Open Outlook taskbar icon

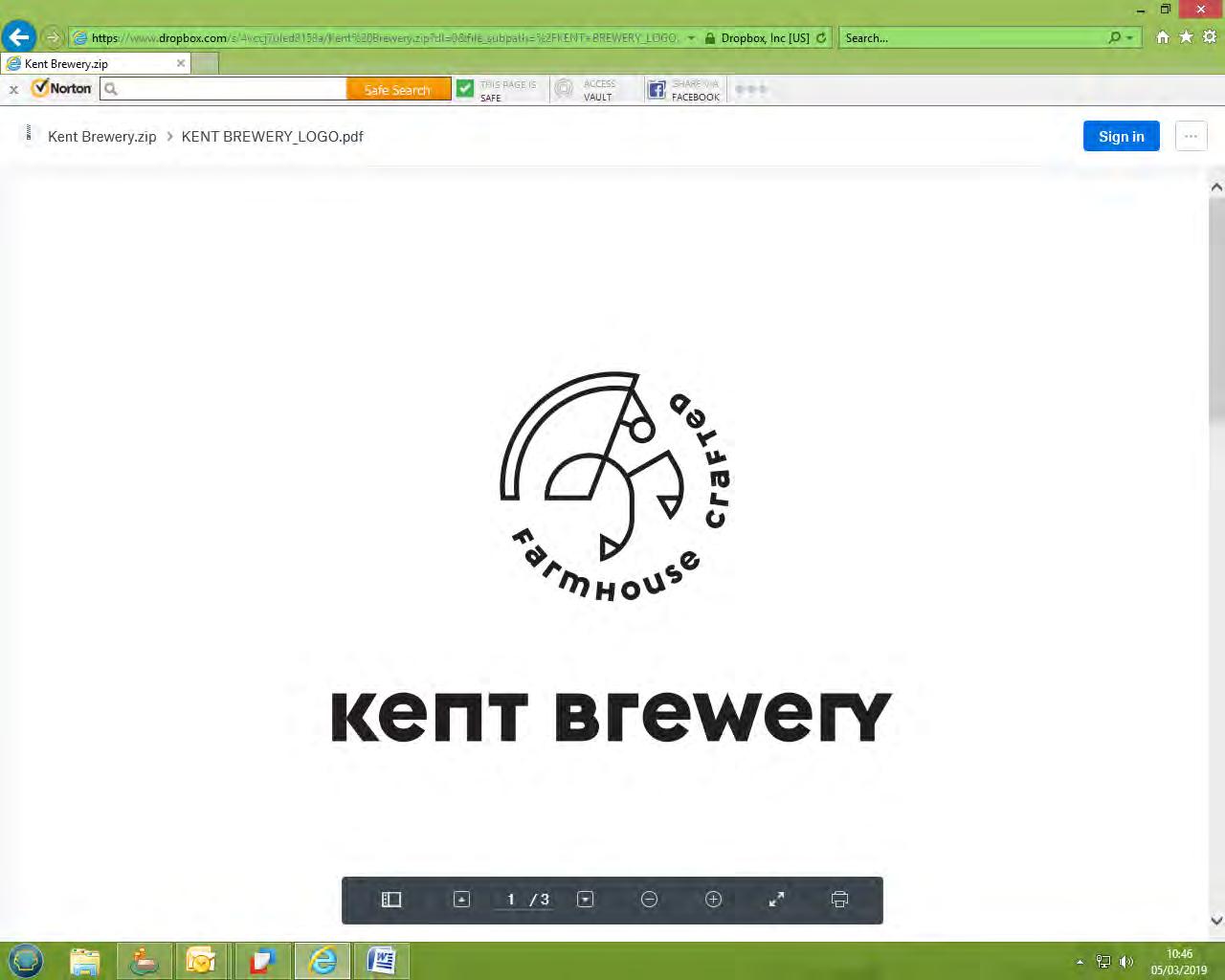[202, 961]
